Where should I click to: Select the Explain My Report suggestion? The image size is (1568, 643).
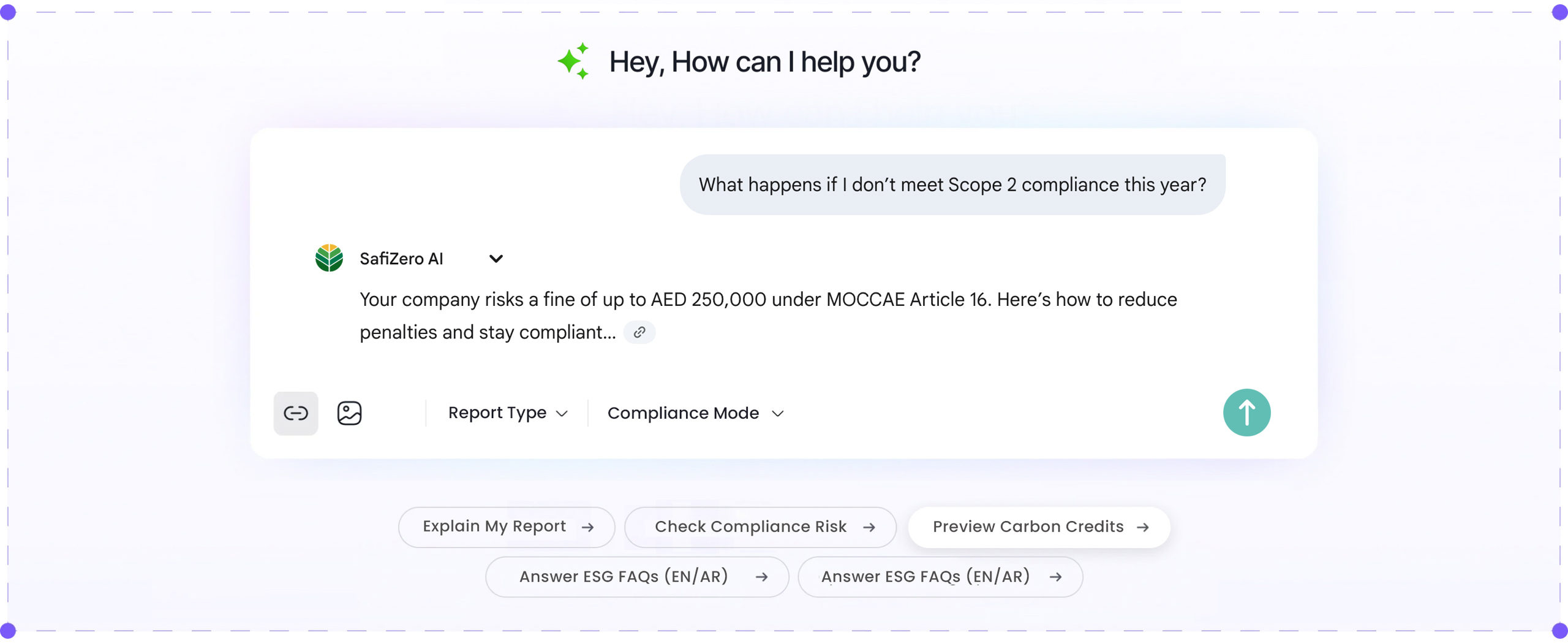[507, 527]
